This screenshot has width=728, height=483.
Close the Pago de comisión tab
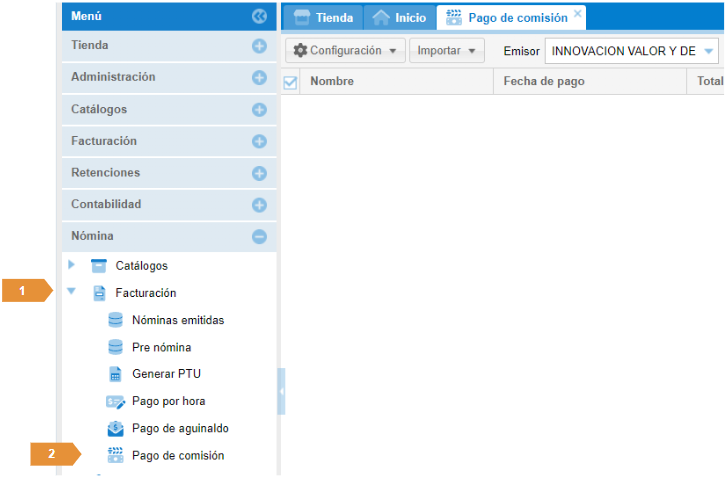coord(577,14)
